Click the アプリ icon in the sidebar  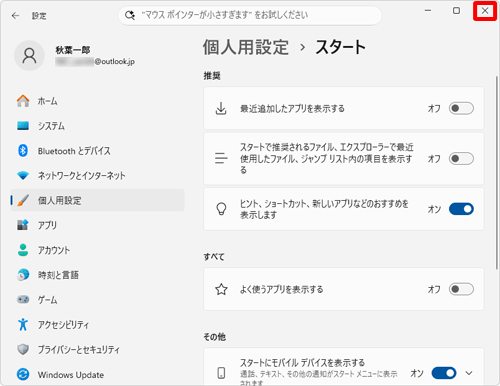coord(23,225)
